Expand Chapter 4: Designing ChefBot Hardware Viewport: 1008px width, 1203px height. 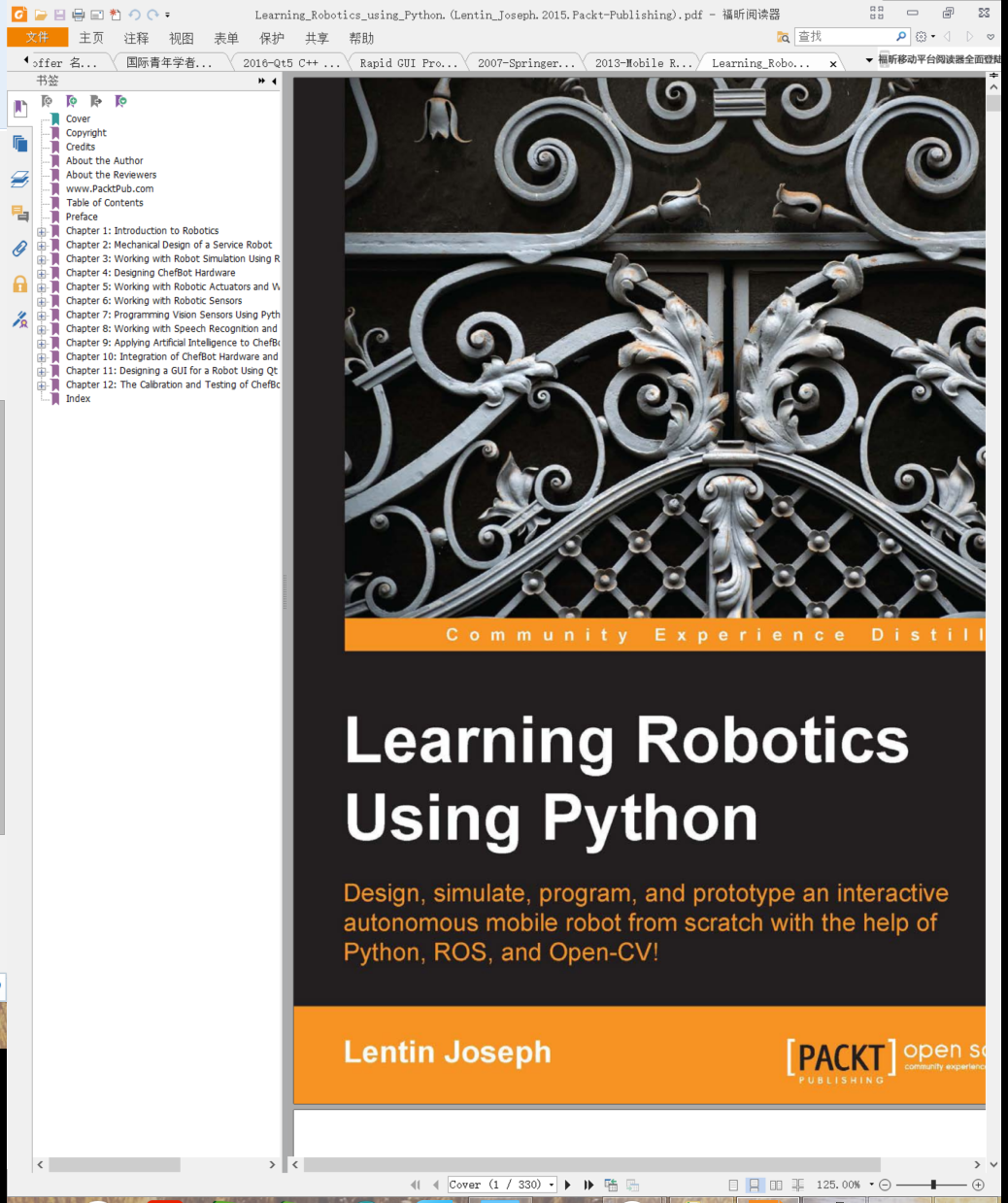click(x=42, y=274)
